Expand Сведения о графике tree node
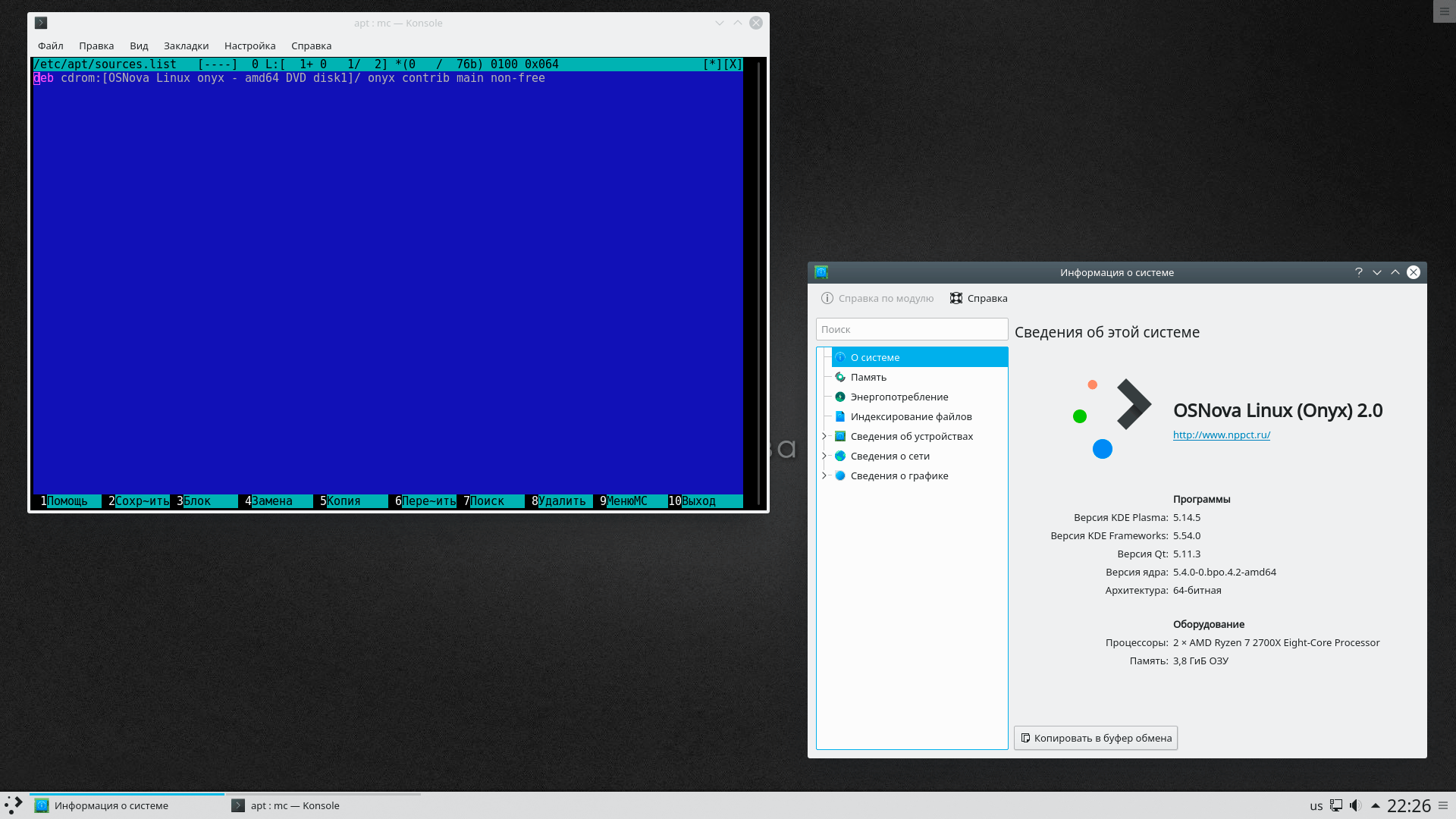This screenshot has height=819, width=1456. 824,475
